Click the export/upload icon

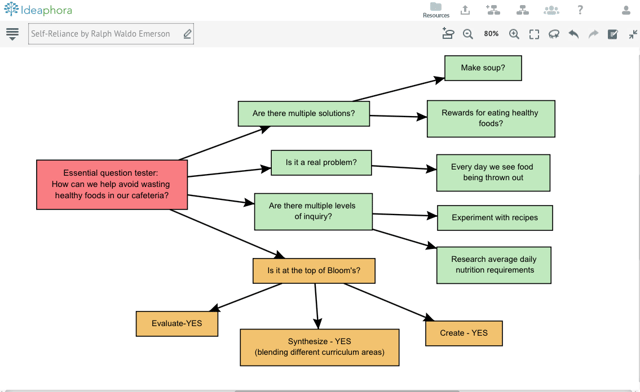click(465, 10)
